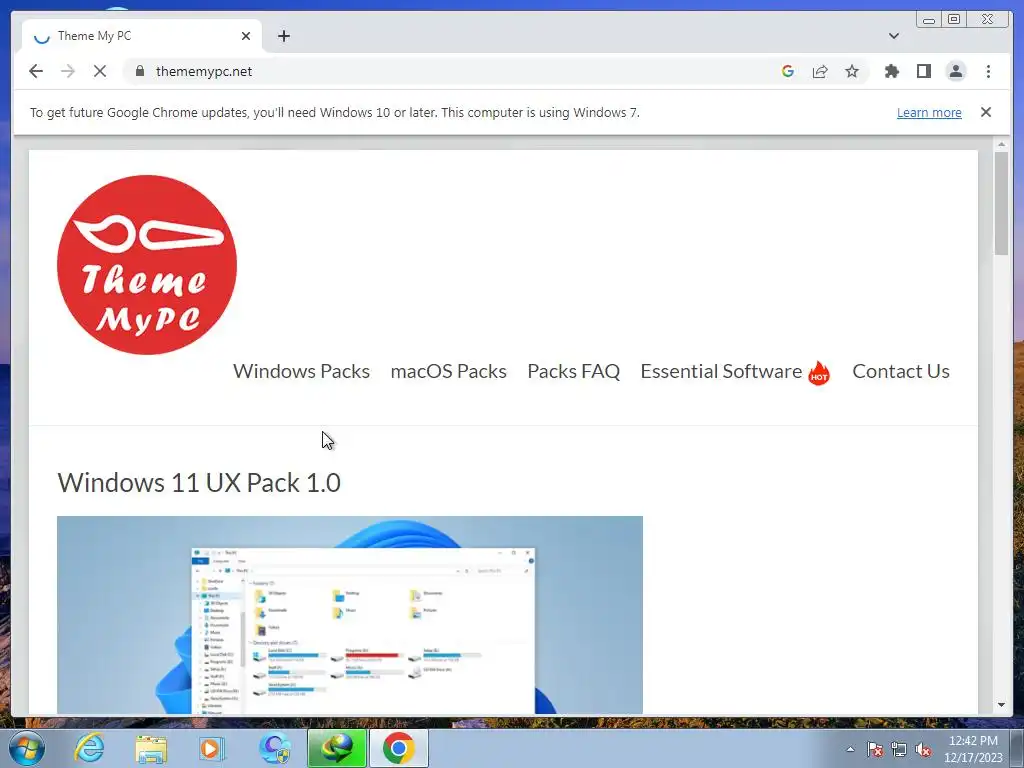Click the page scrollbar up arrow
Screen dimensions: 1024x768
point(1001,144)
